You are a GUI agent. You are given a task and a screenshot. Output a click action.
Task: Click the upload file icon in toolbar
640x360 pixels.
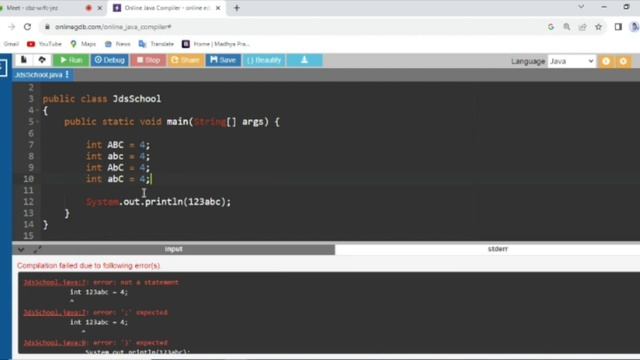42,60
